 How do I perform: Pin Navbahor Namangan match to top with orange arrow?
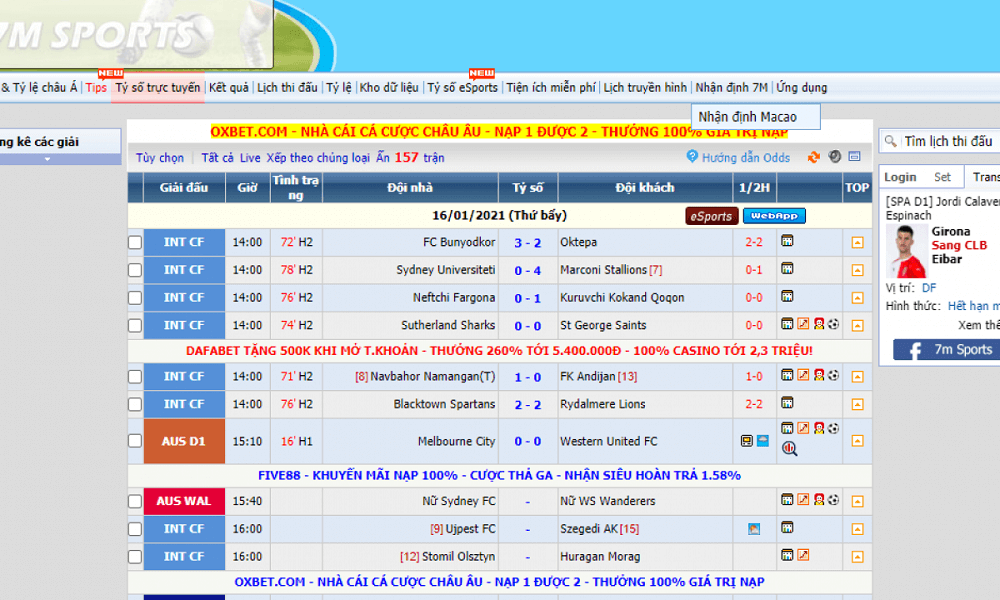pyautogui.click(x=857, y=376)
